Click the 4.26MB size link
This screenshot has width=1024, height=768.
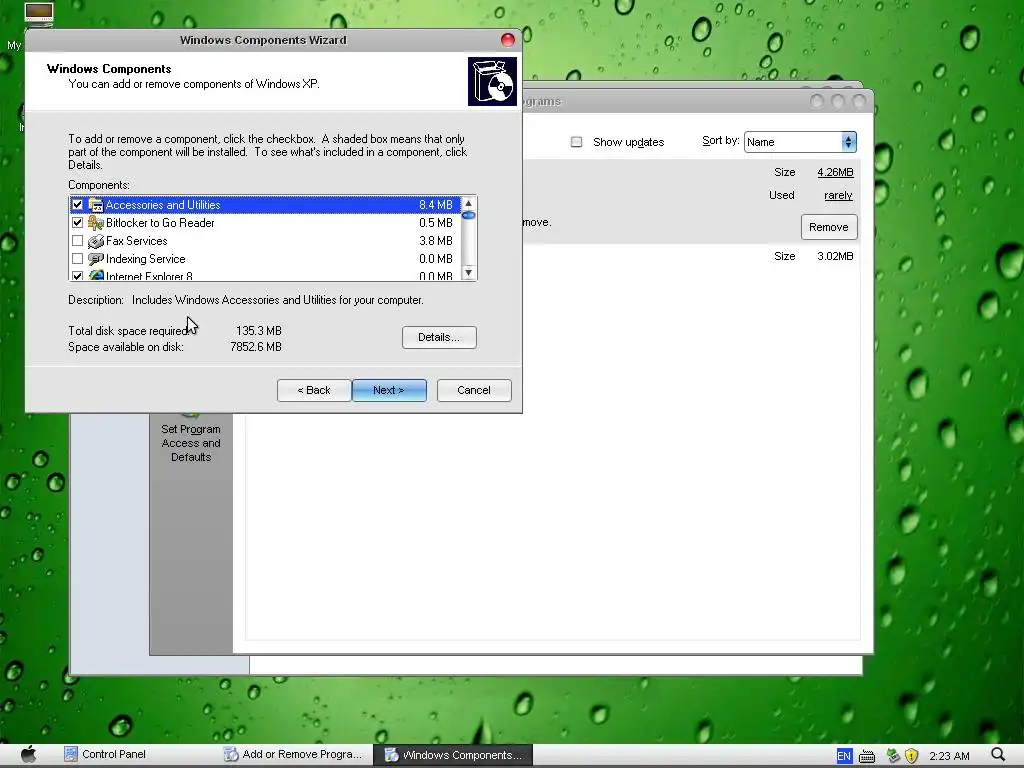pyautogui.click(x=835, y=172)
